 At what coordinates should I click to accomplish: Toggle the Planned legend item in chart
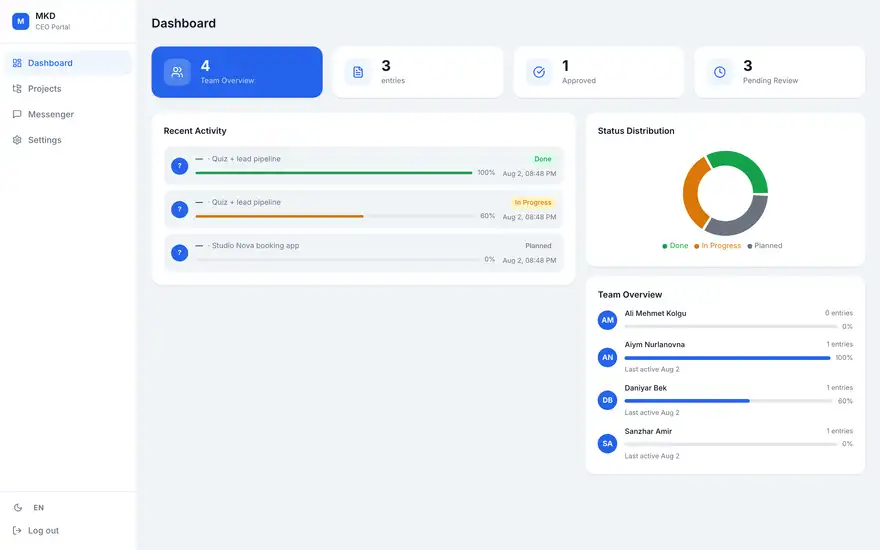pyautogui.click(x=764, y=246)
